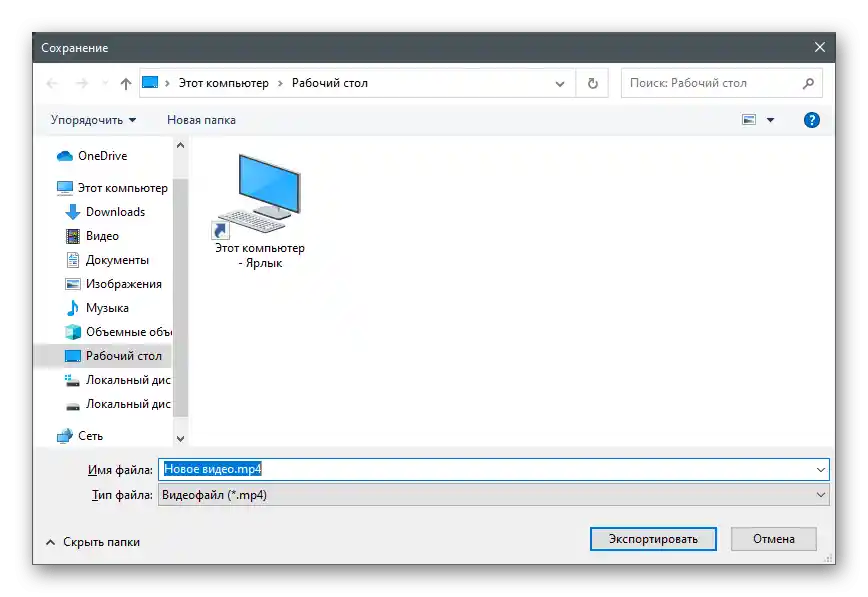Click the OneDrive cloud icon
868x597 pixels.
(65, 156)
